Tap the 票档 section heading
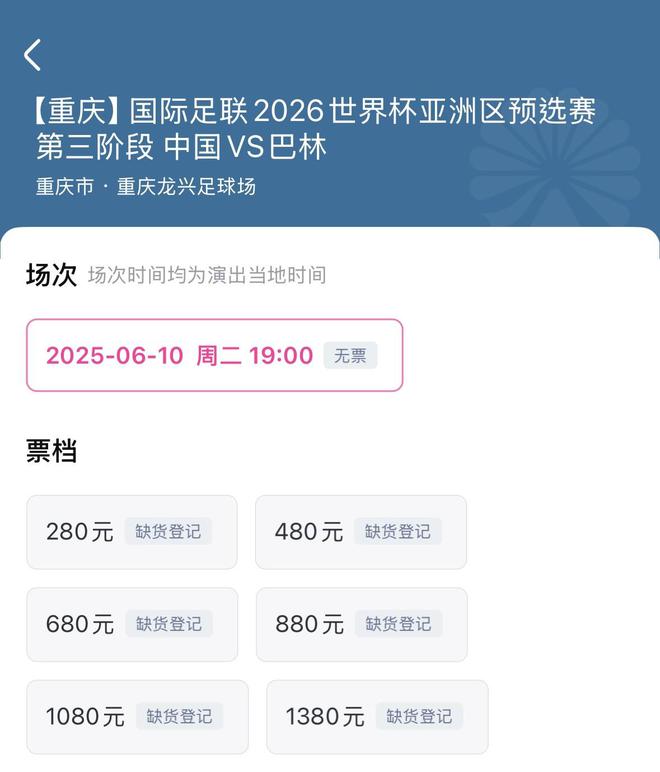 point(51,451)
